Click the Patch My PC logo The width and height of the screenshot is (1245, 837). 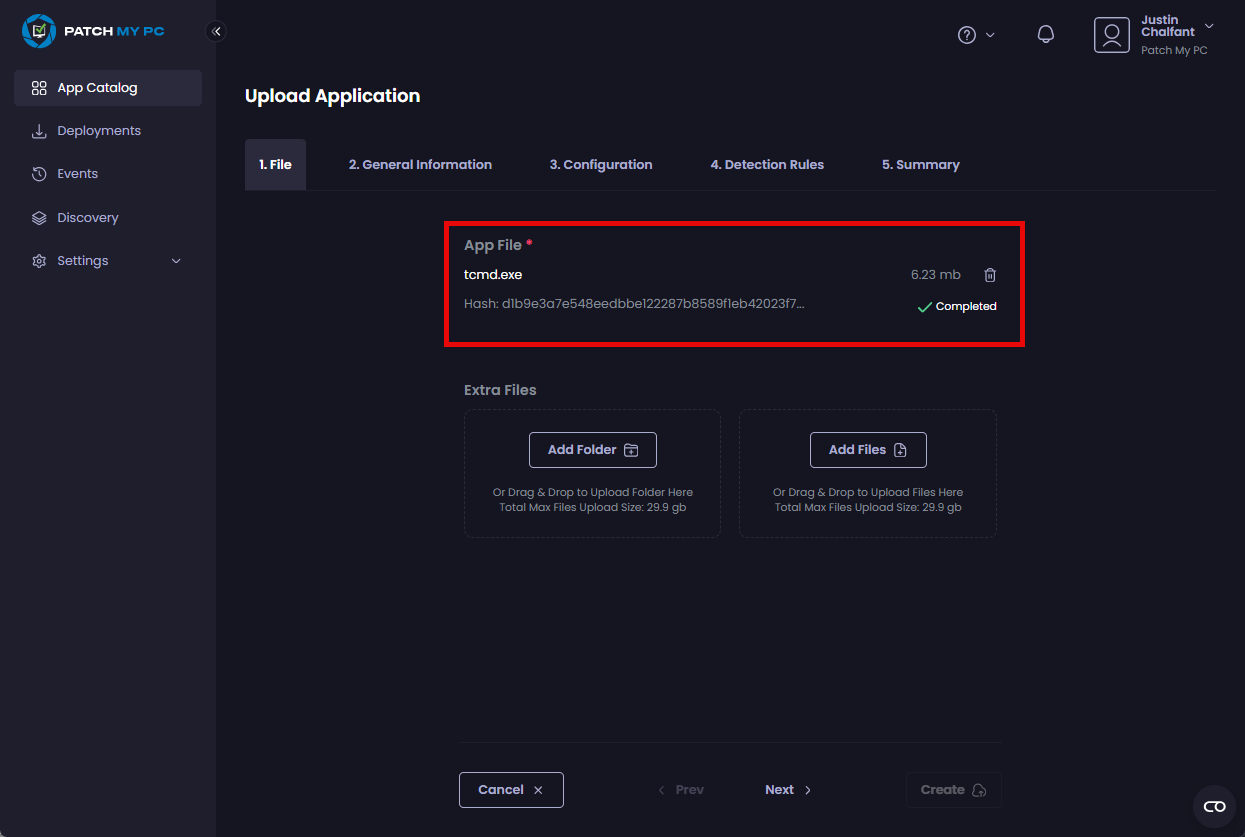[x=93, y=31]
